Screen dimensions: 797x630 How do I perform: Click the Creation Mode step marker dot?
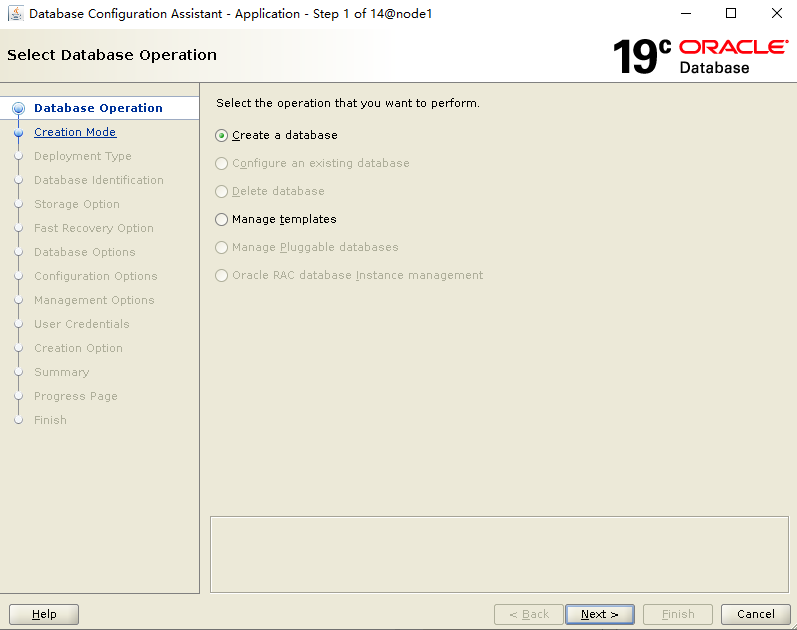click(x=18, y=132)
